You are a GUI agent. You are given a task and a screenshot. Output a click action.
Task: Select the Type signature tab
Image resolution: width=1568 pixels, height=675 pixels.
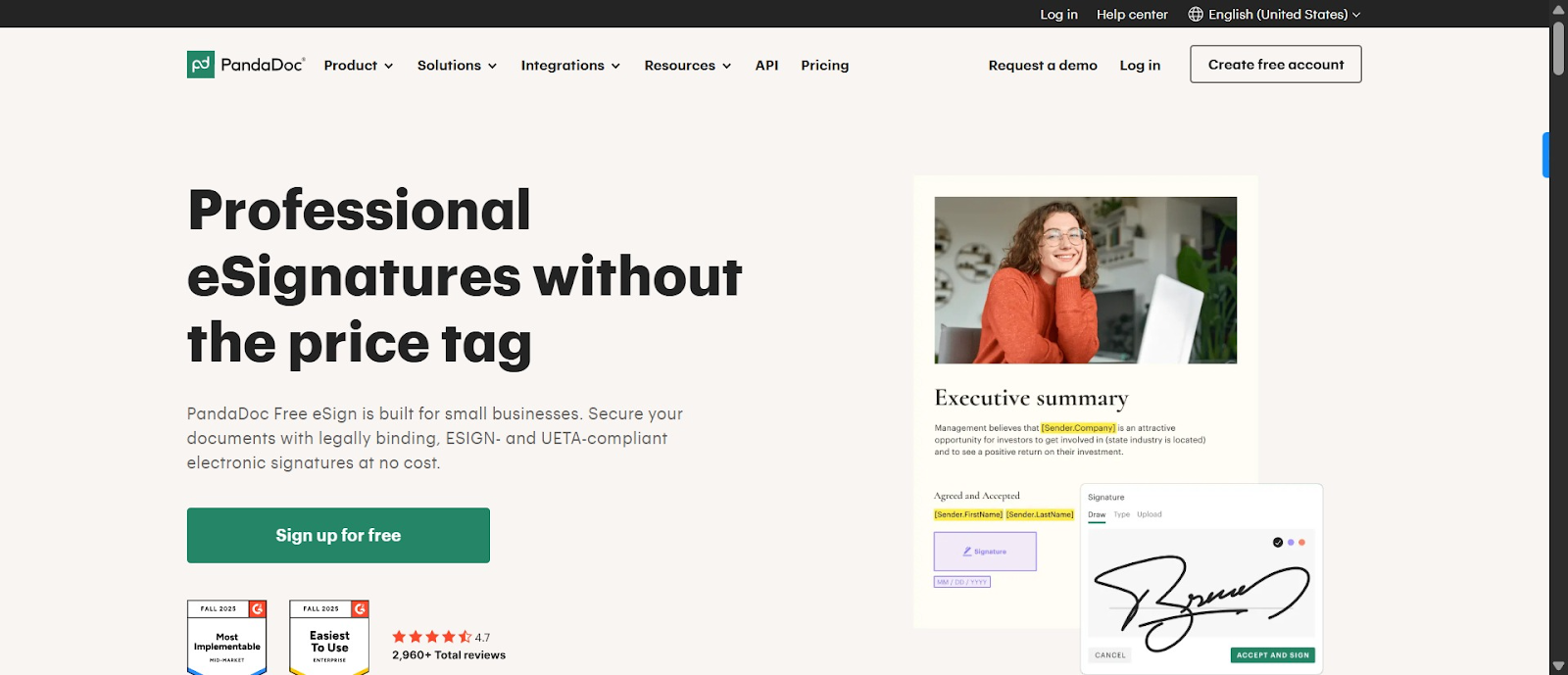tap(1121, 514)
